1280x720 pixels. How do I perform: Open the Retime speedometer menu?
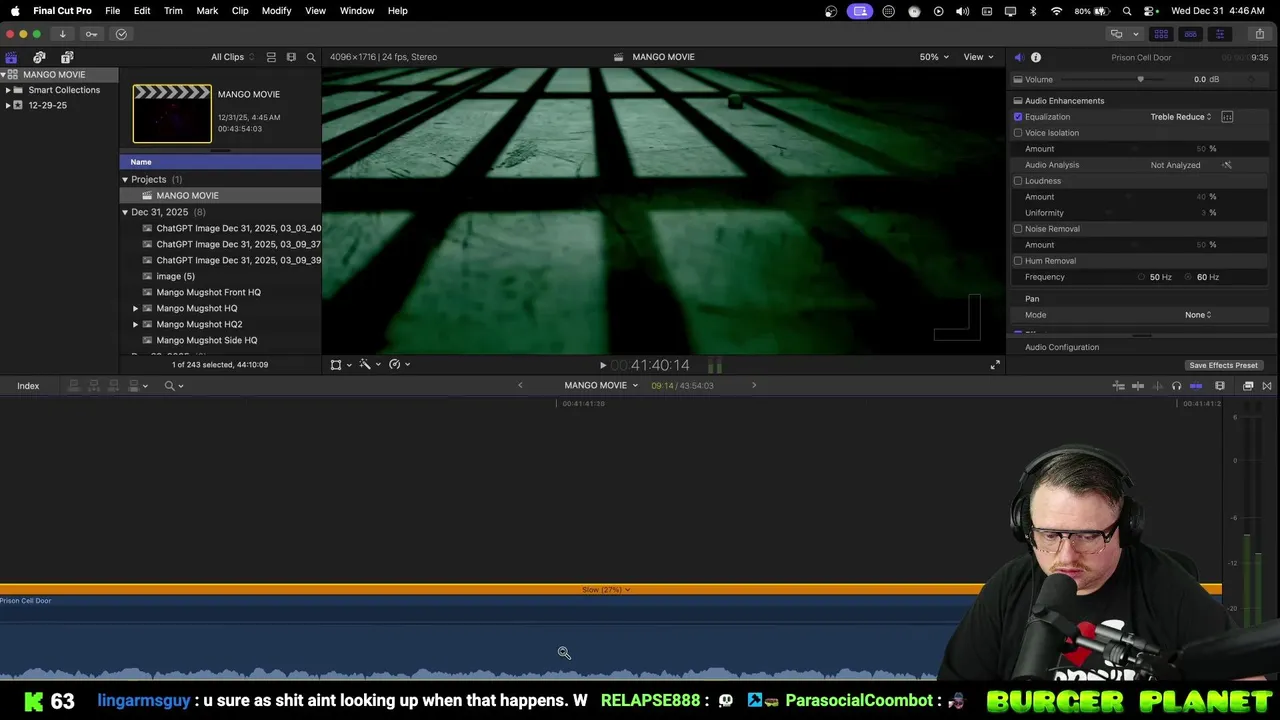coord(399,364)
